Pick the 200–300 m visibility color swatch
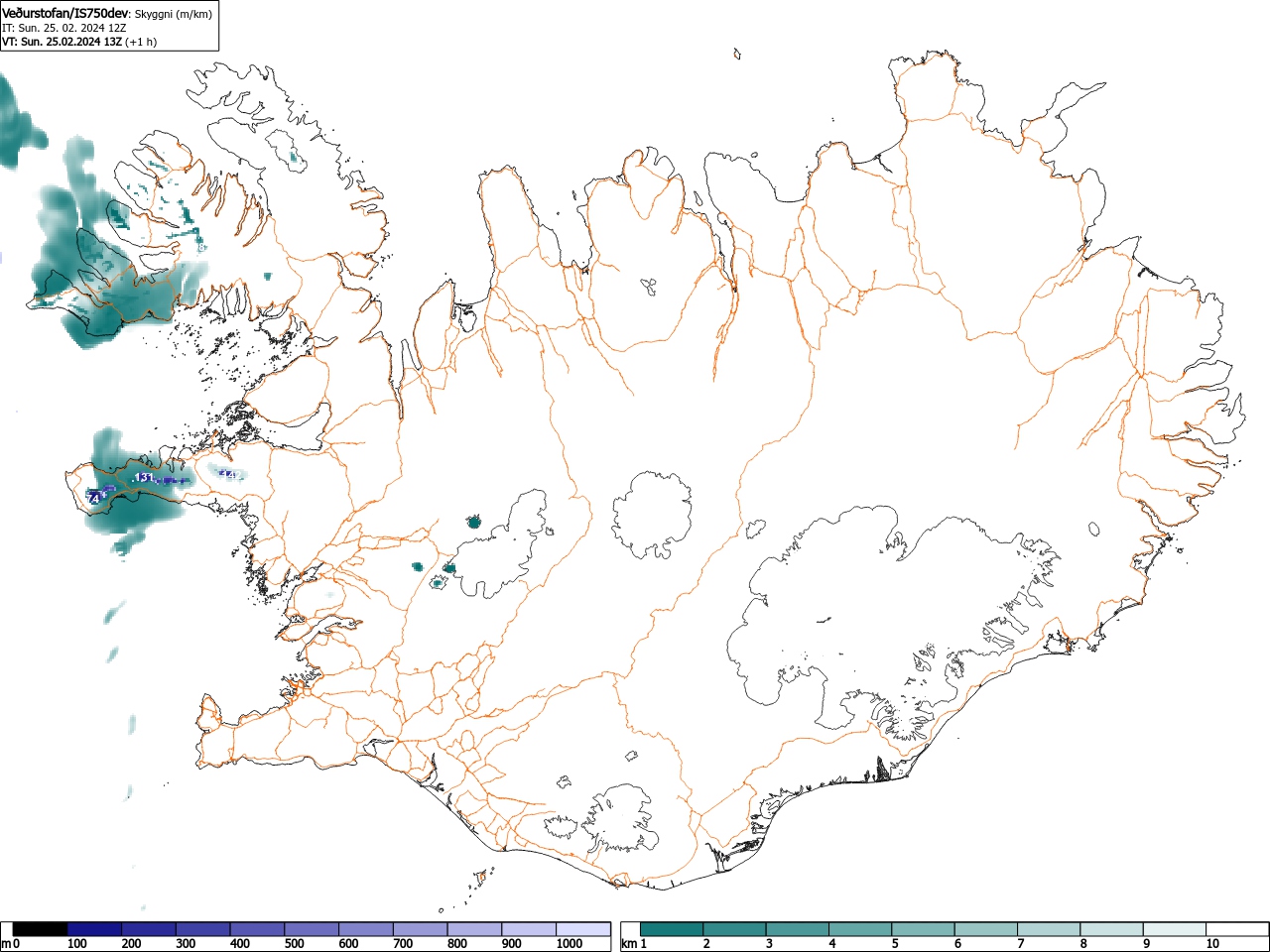The width and height of the screenshot is (1270, 952). (x=149, y=929)
